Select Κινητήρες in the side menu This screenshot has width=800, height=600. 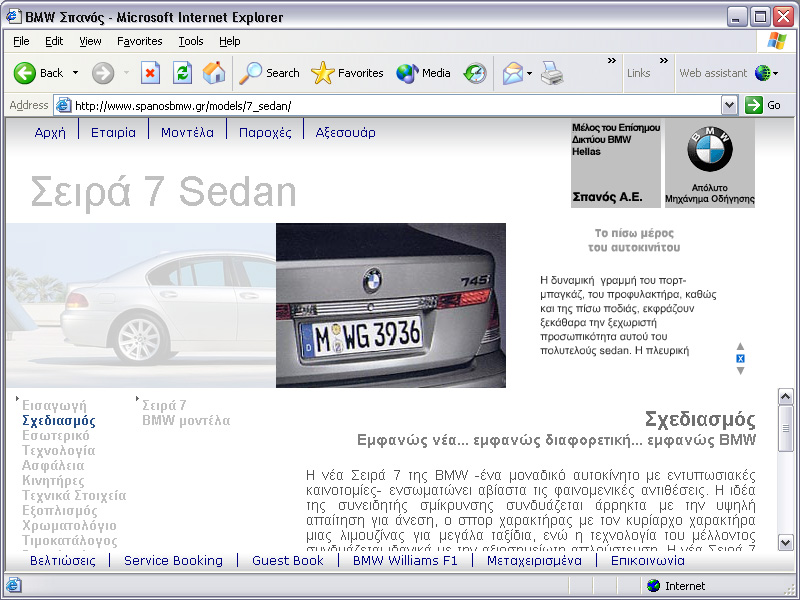53,481
